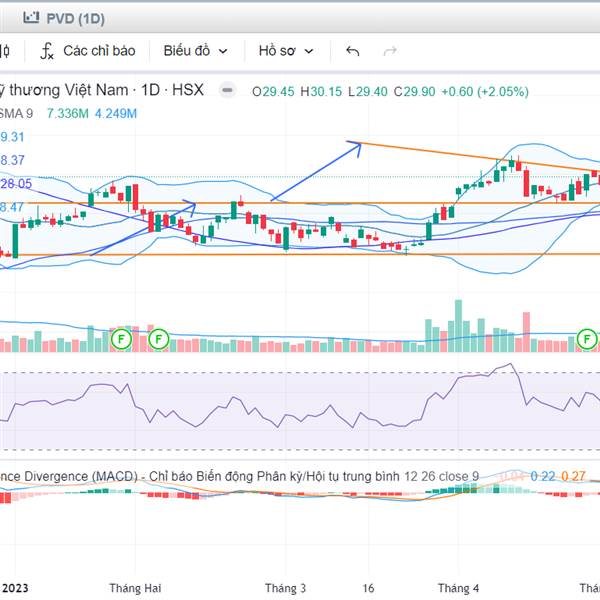Image resolution: width=600 pixels, height=600 pixels.
Task: Click the MACD indicator title label
Action: point(240,476)
